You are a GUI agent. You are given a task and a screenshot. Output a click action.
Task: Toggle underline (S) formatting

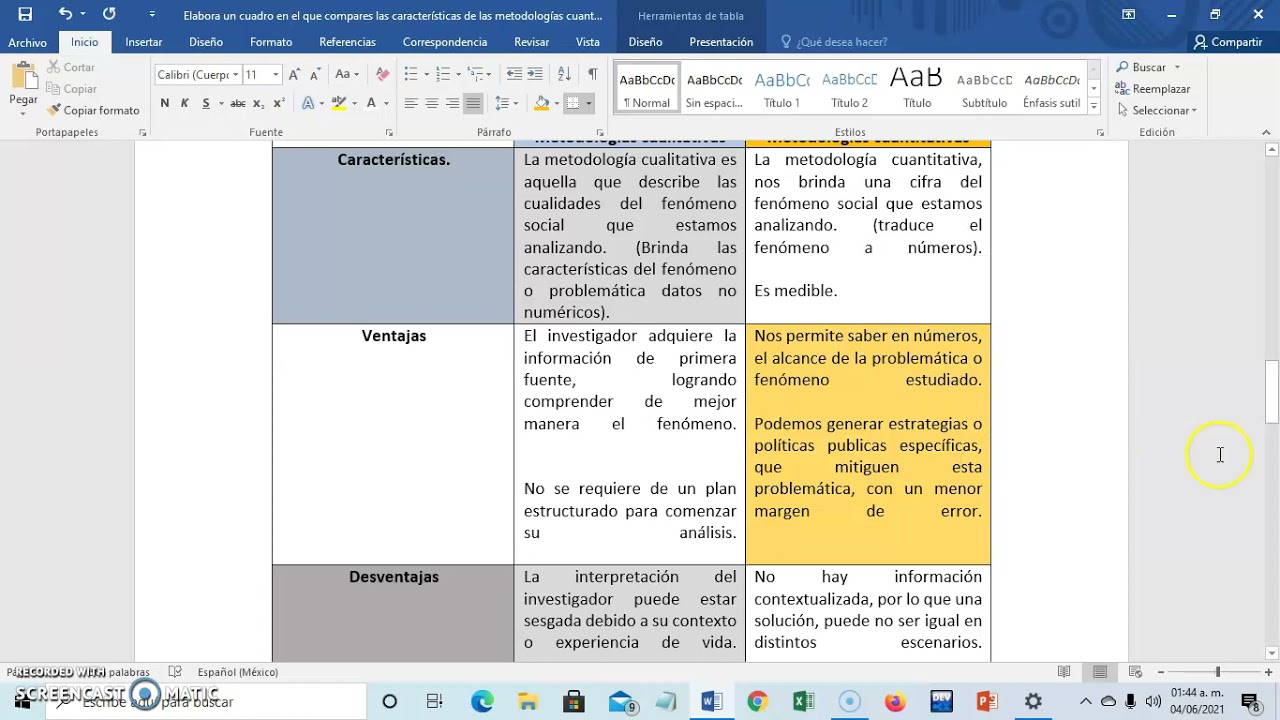click(x=206, y=103)
